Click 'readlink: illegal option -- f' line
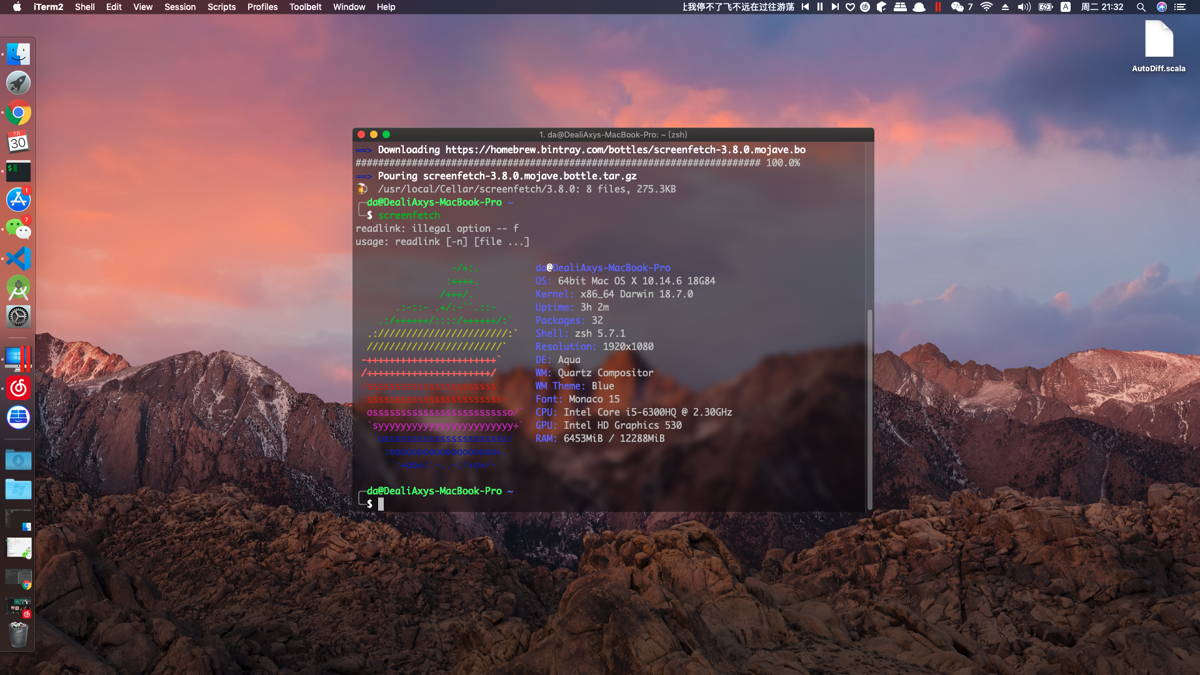The height and width of the screenshot is (675, 1200). point(438,228)
